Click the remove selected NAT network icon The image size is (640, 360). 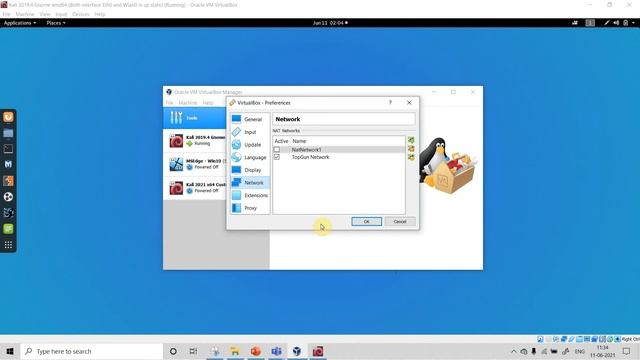click(x=411, y=149)
